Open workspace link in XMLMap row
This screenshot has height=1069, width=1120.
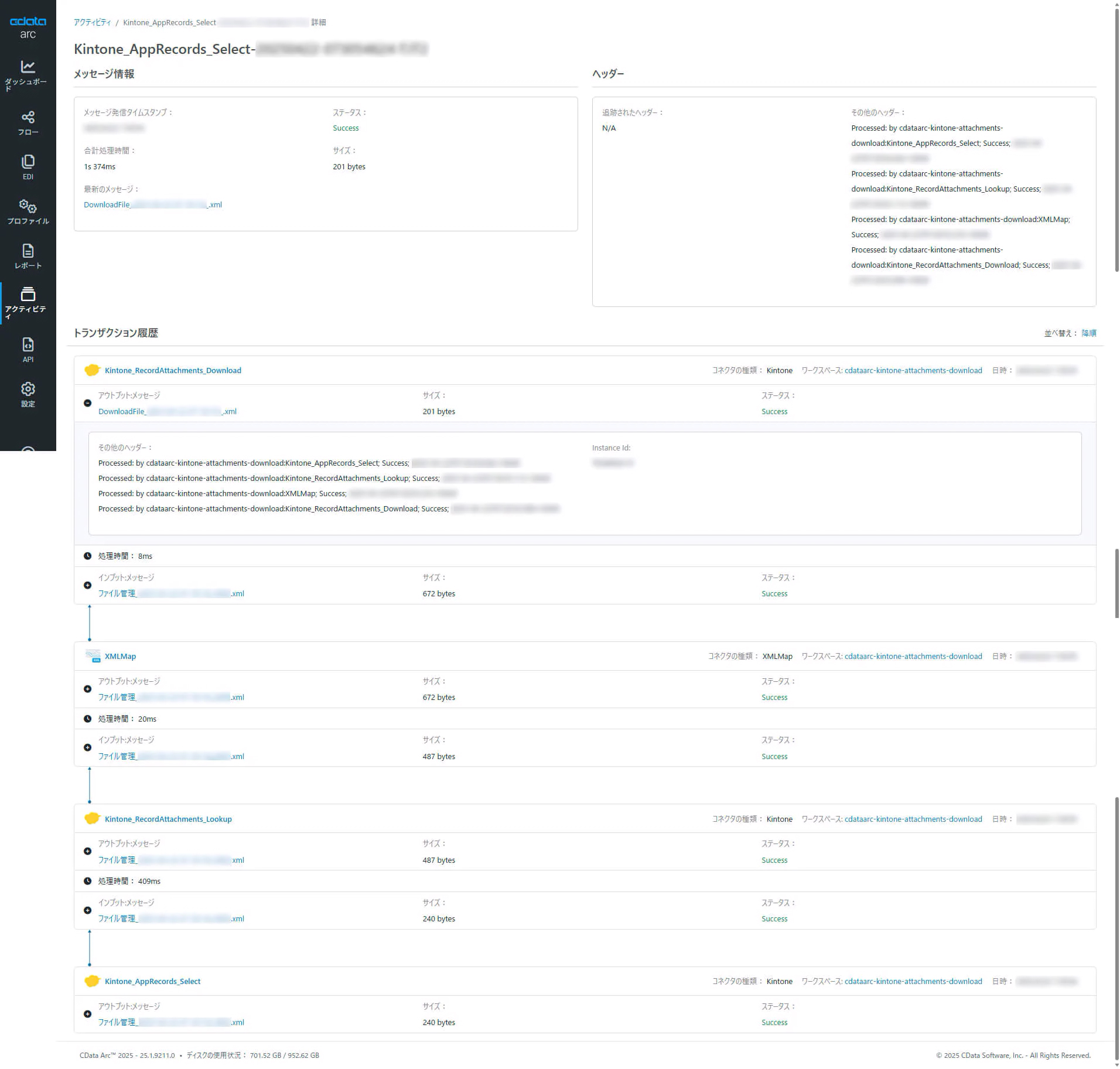click(x=913, y=656)
